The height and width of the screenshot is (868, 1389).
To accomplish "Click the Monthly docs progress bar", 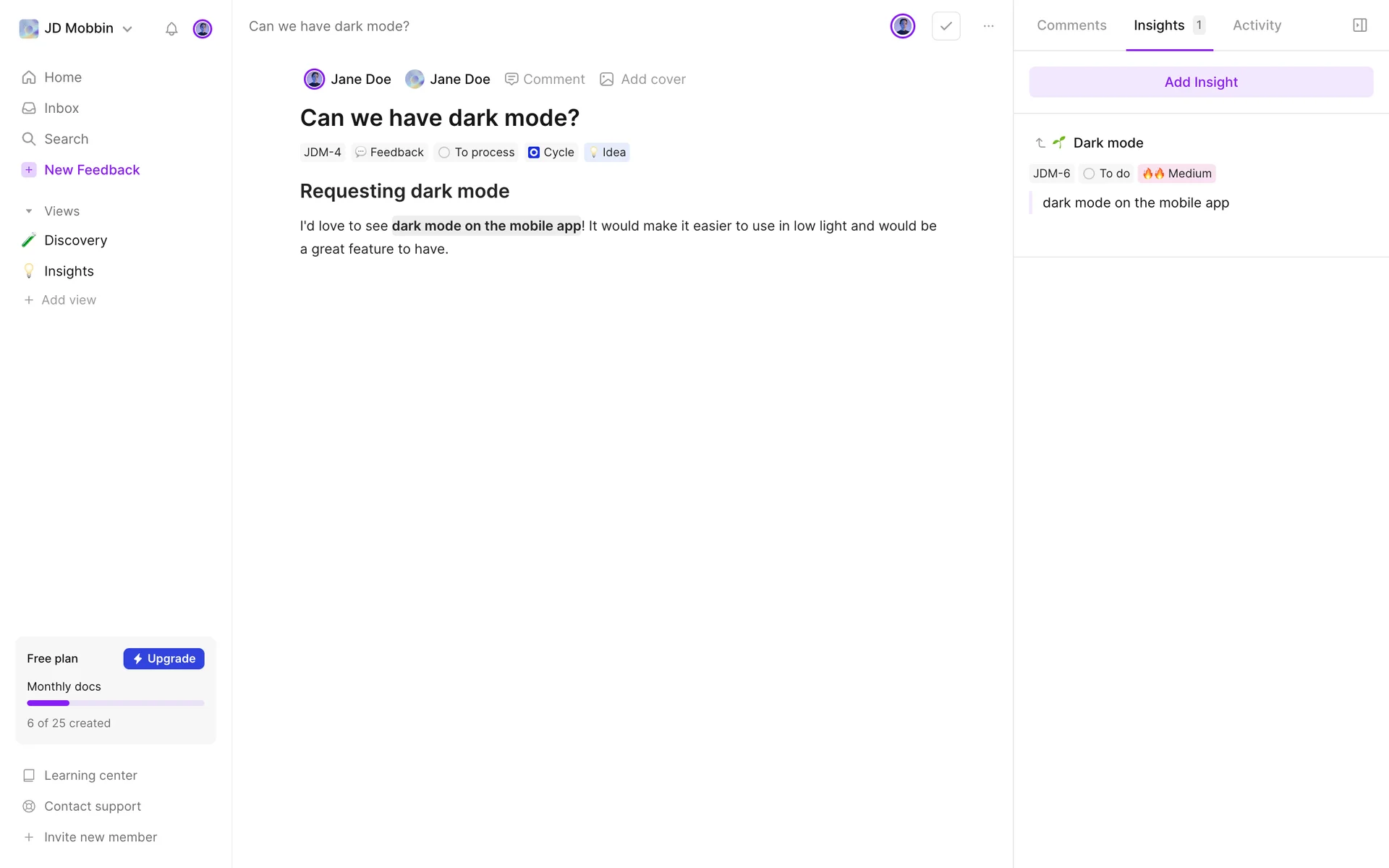I will click(x=116, y=703).
